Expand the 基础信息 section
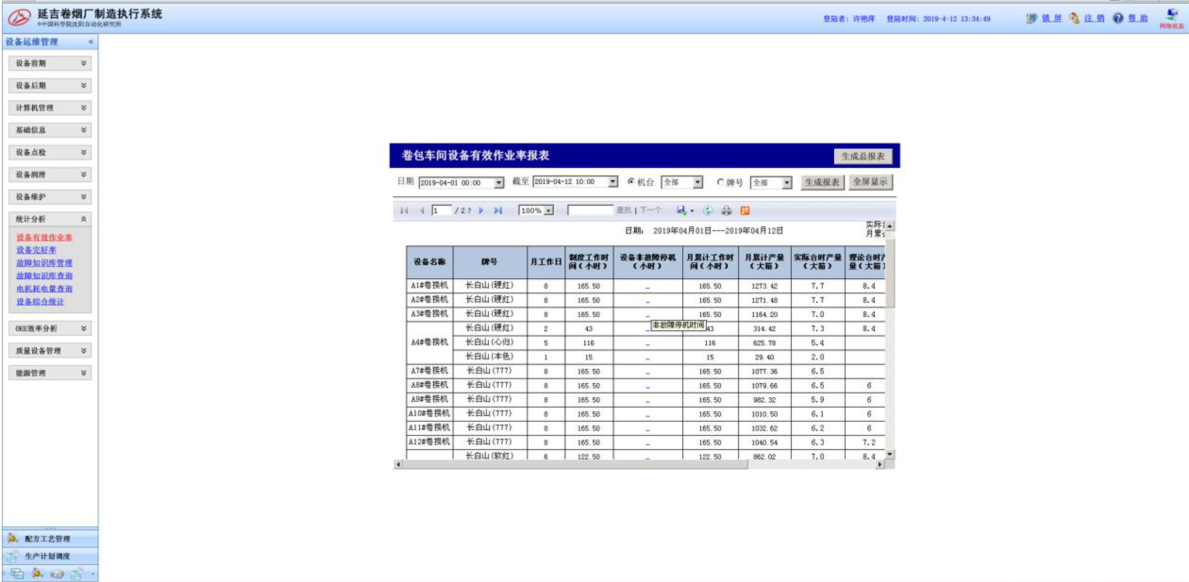Image resolution: width=1189 pixels, height=582 pixels. click(51, 130)
